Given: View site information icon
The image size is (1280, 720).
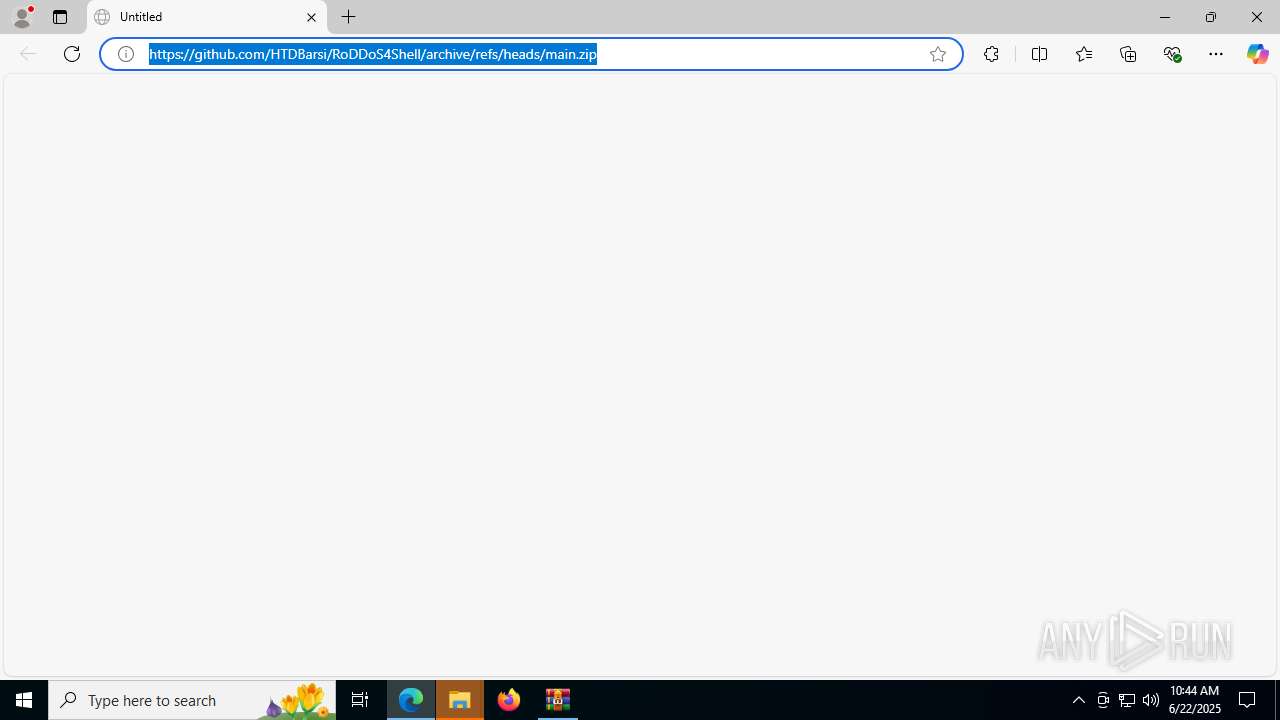Looking at the screenshot, I should [126, 54].
